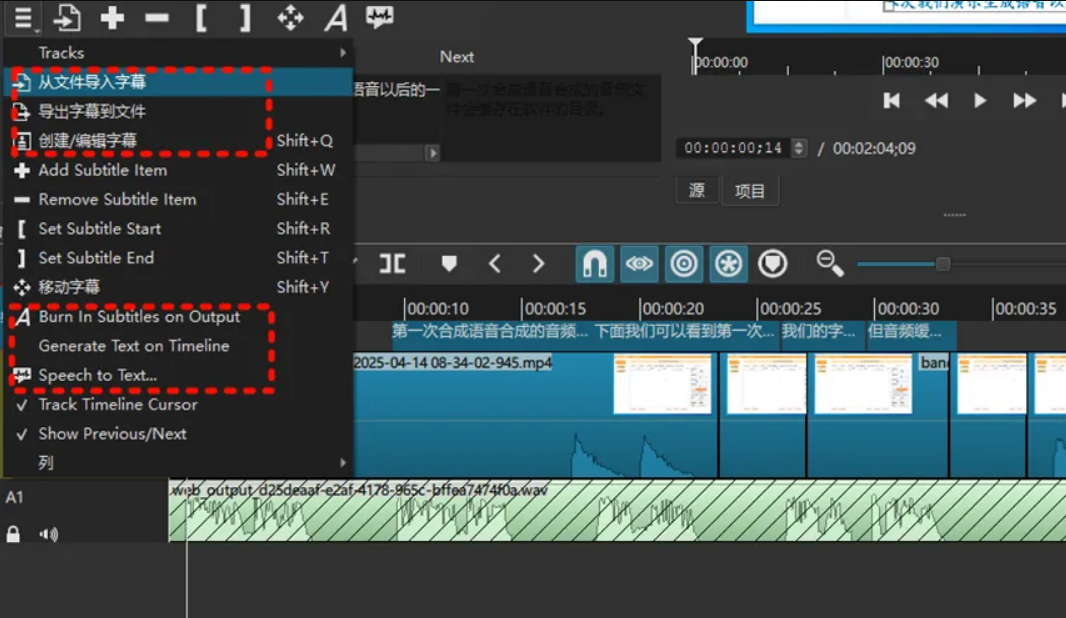The image size is (1066, 618).
Task: Click the timeline zoom slider handle
Action: pos(942,264)
